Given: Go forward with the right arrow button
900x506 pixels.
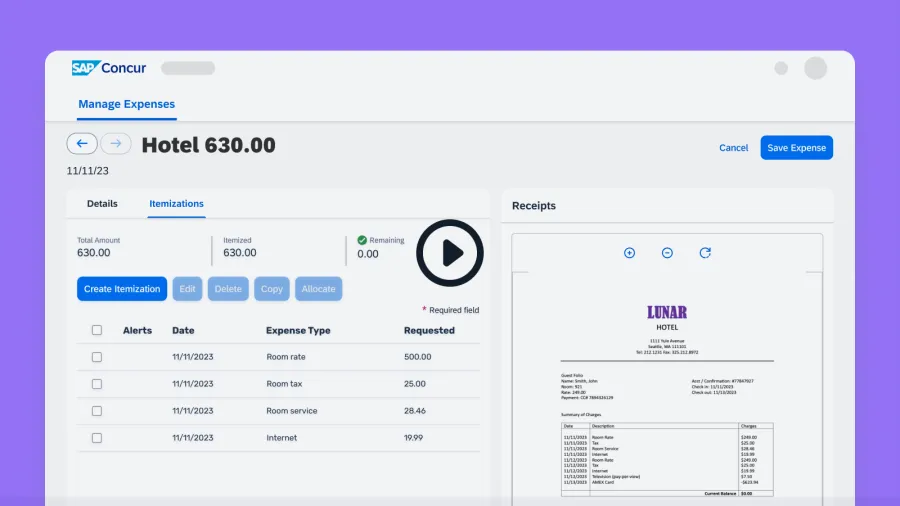Looking at the screenshot, I should click(x=116, y=143).
